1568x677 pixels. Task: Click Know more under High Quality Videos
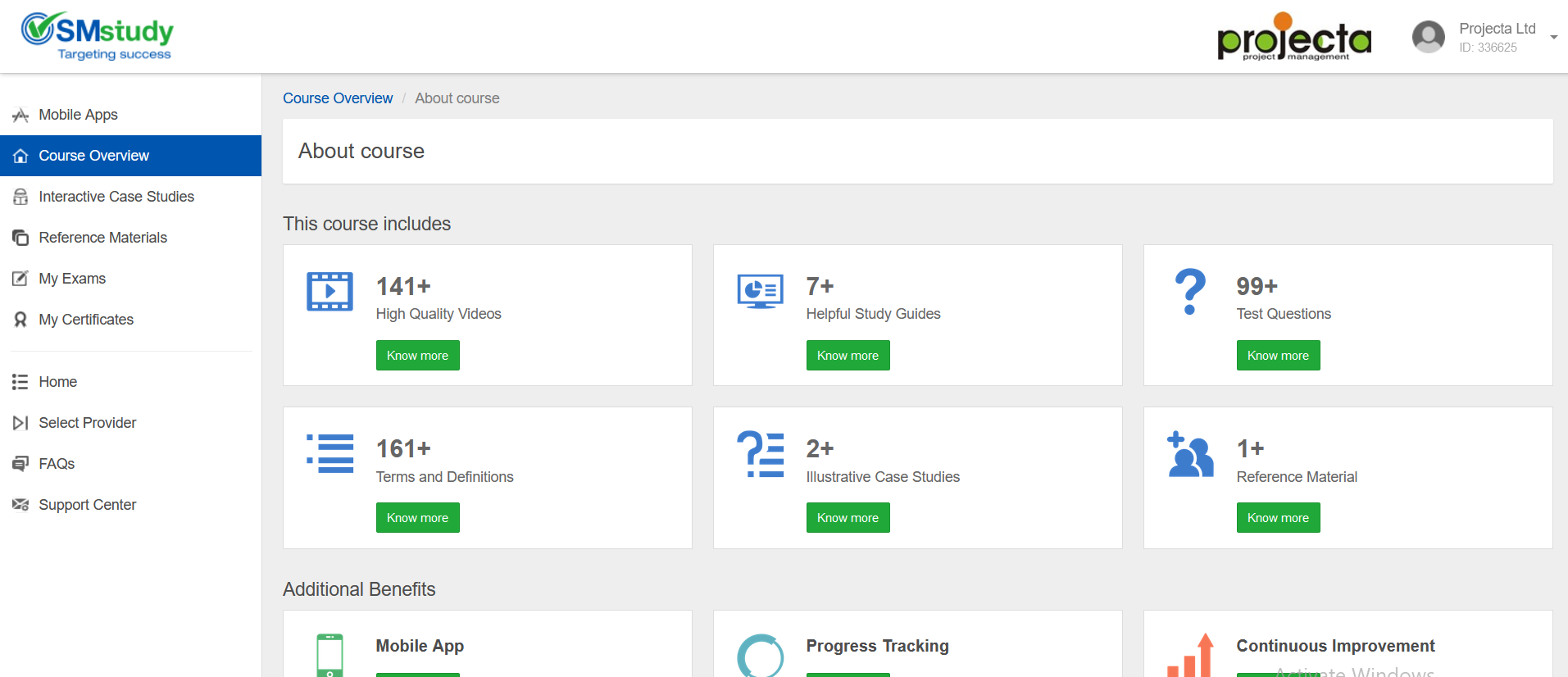click(417, 356)
